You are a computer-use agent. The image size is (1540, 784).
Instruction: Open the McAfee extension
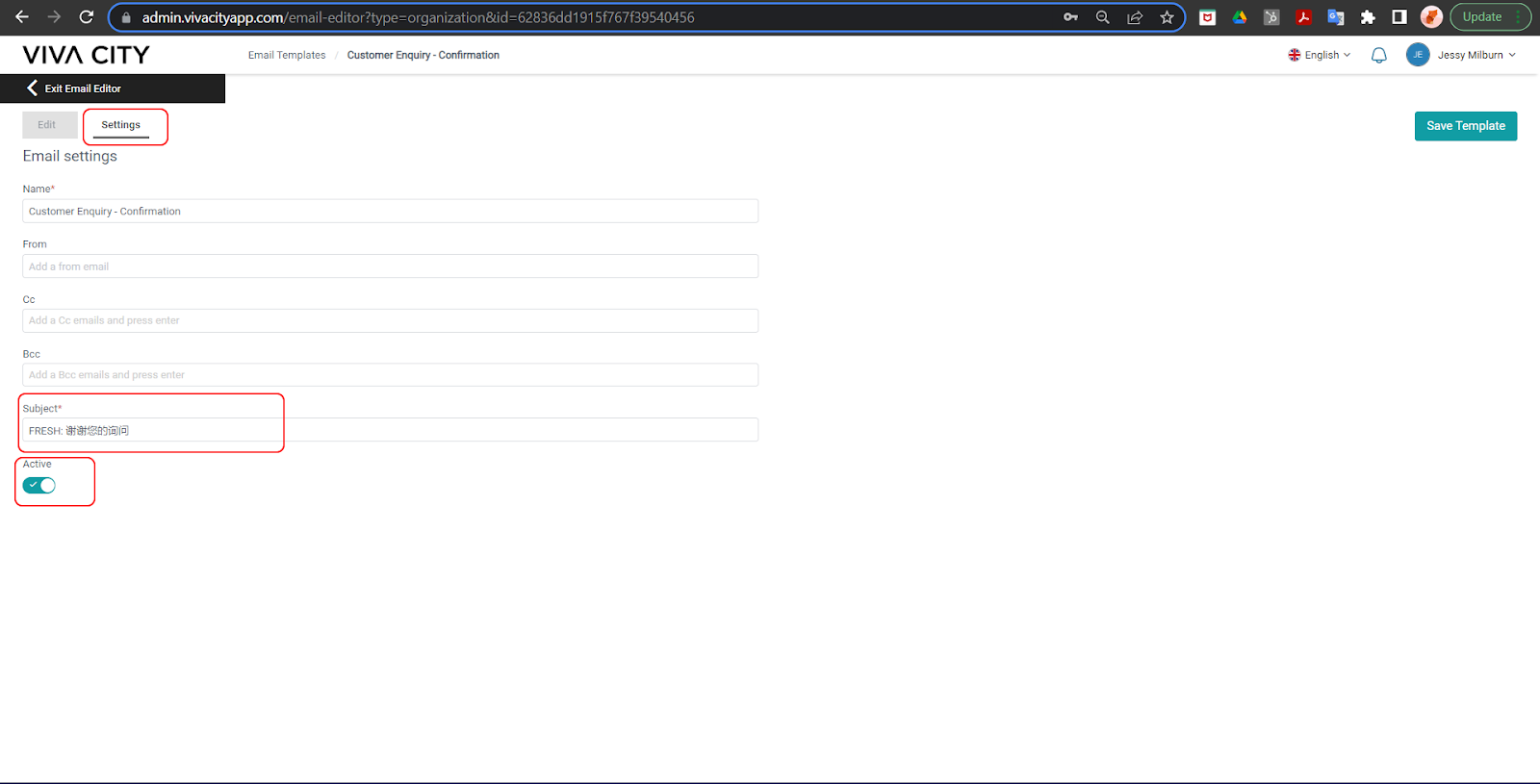click(x=1207, y=17)
